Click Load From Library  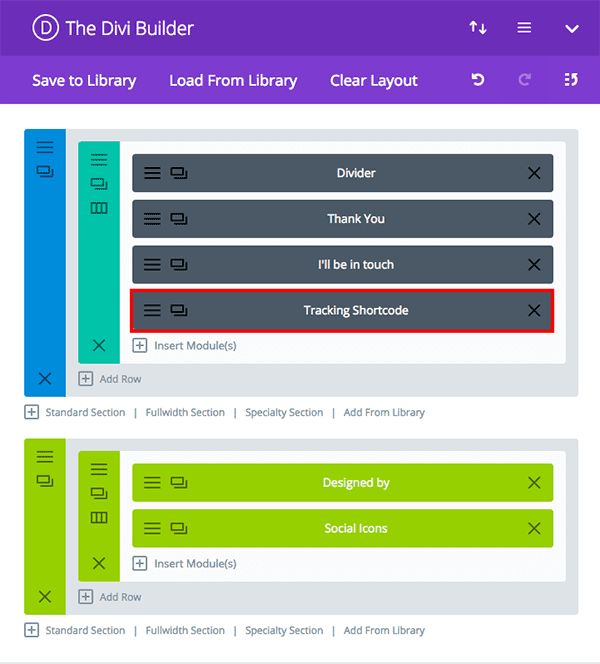[233, 81]
